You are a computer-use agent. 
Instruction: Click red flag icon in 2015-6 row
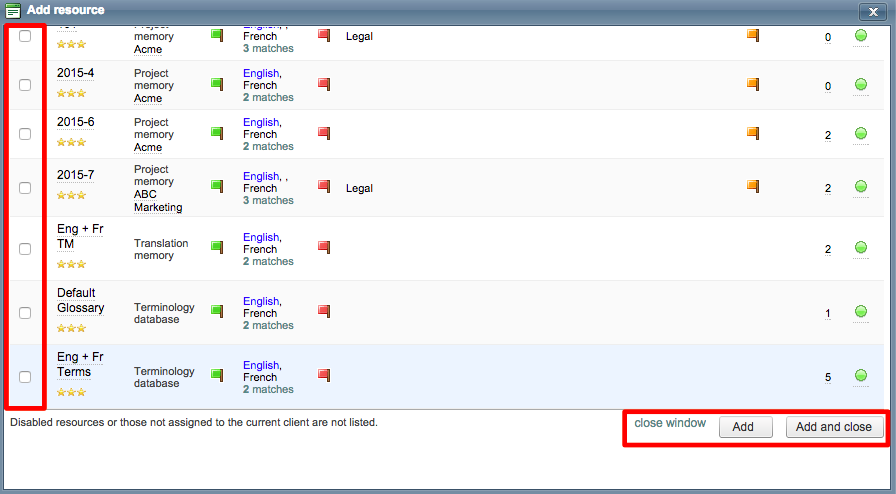[323, 133]
